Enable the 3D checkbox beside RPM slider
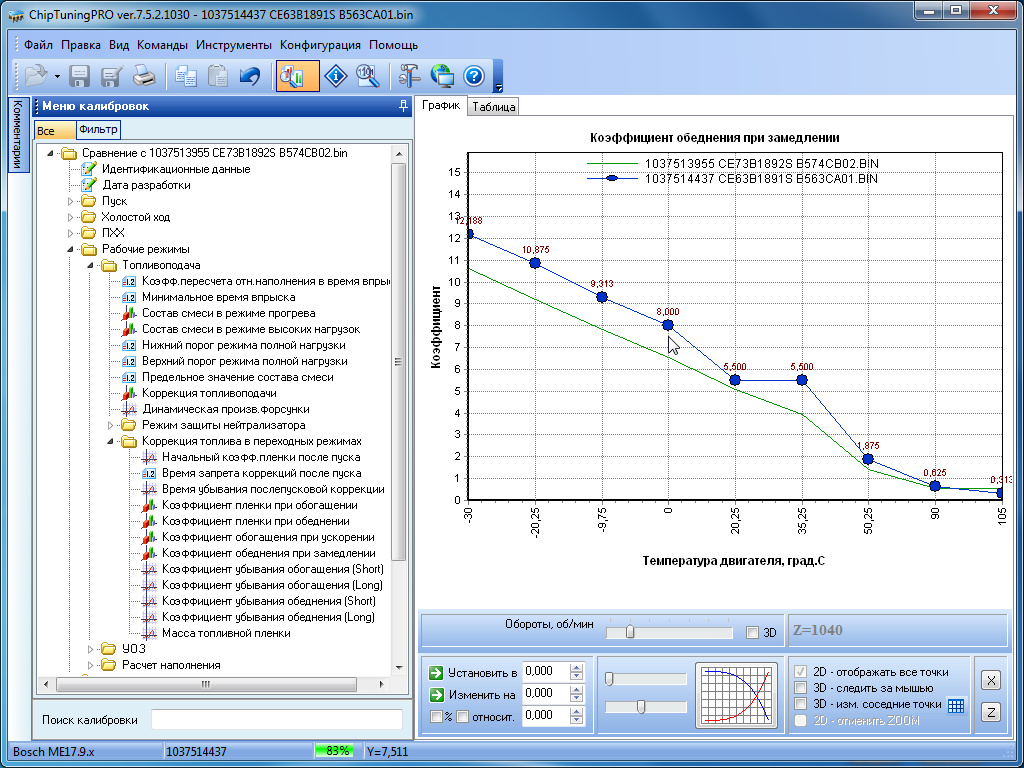 point(753,632)
